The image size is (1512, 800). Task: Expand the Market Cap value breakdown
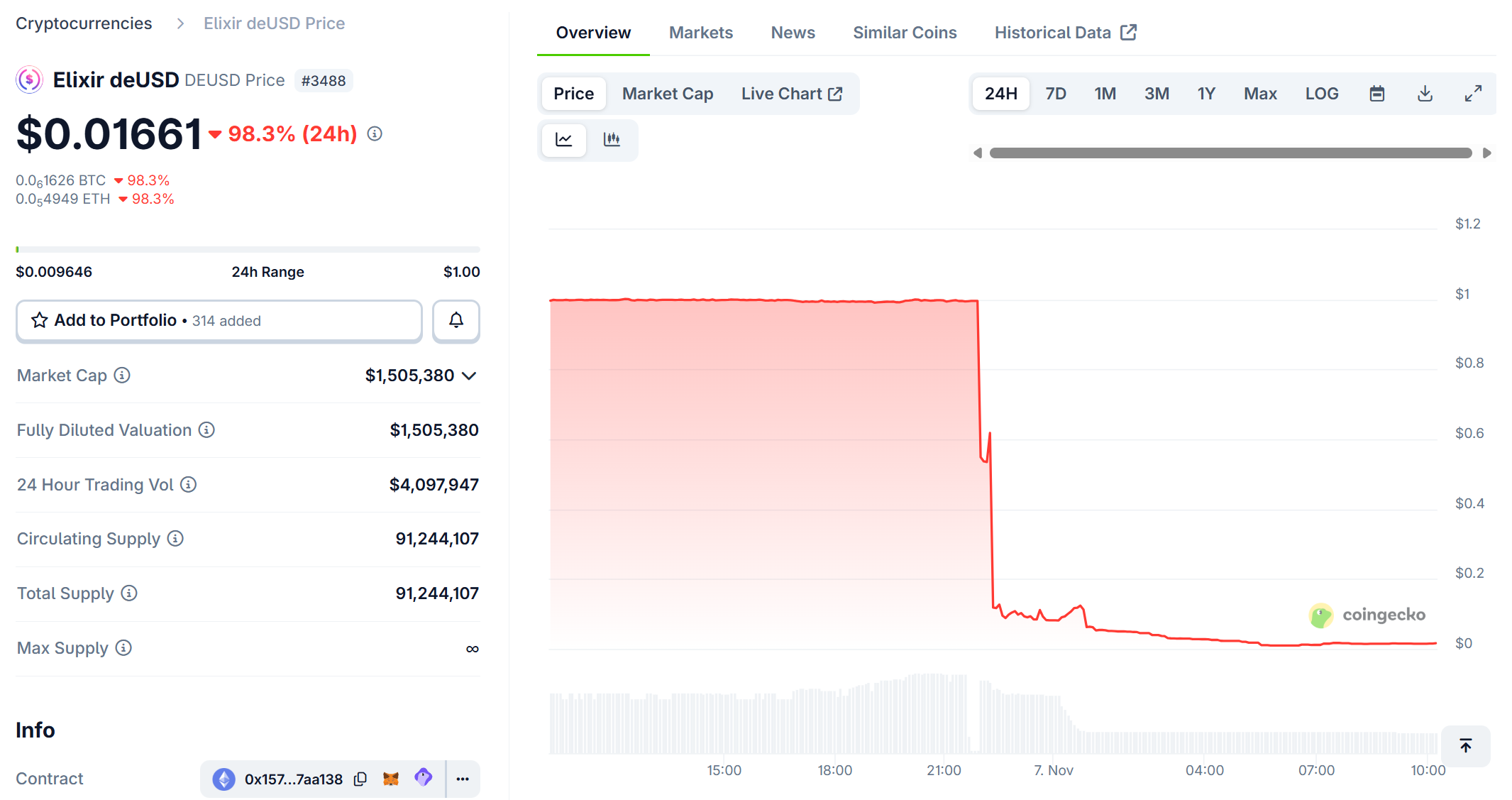469,376
